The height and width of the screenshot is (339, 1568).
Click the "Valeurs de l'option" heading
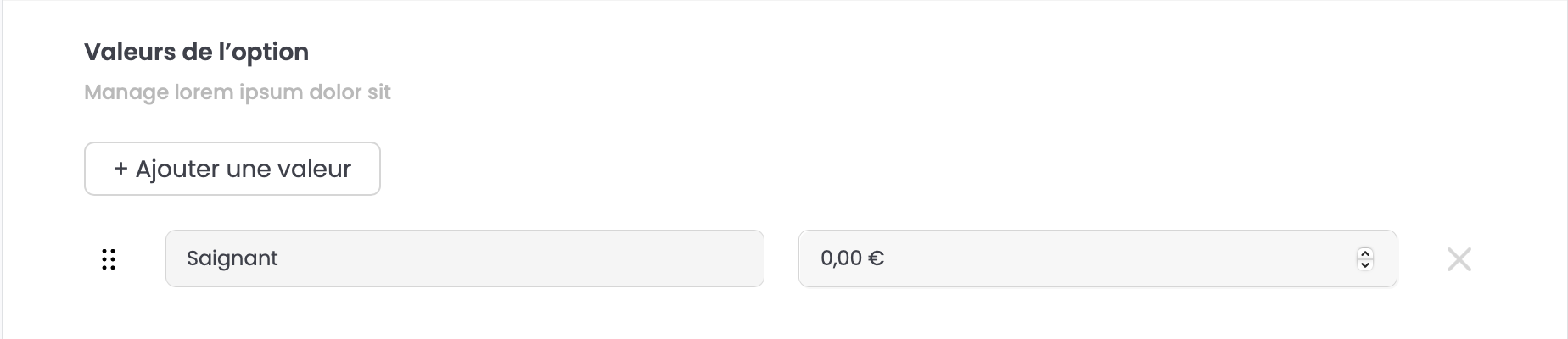tap(196, 53)
